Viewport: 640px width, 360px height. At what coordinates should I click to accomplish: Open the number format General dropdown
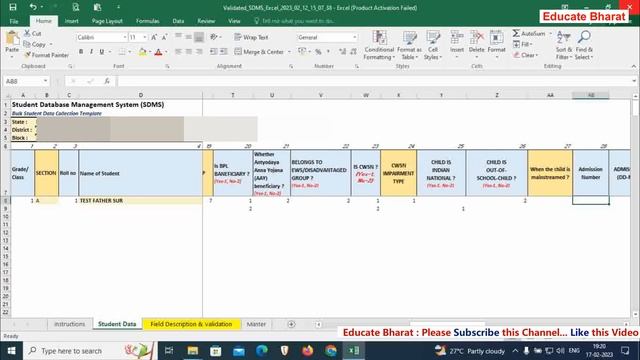pyautogui.click(x=354, y=37)
